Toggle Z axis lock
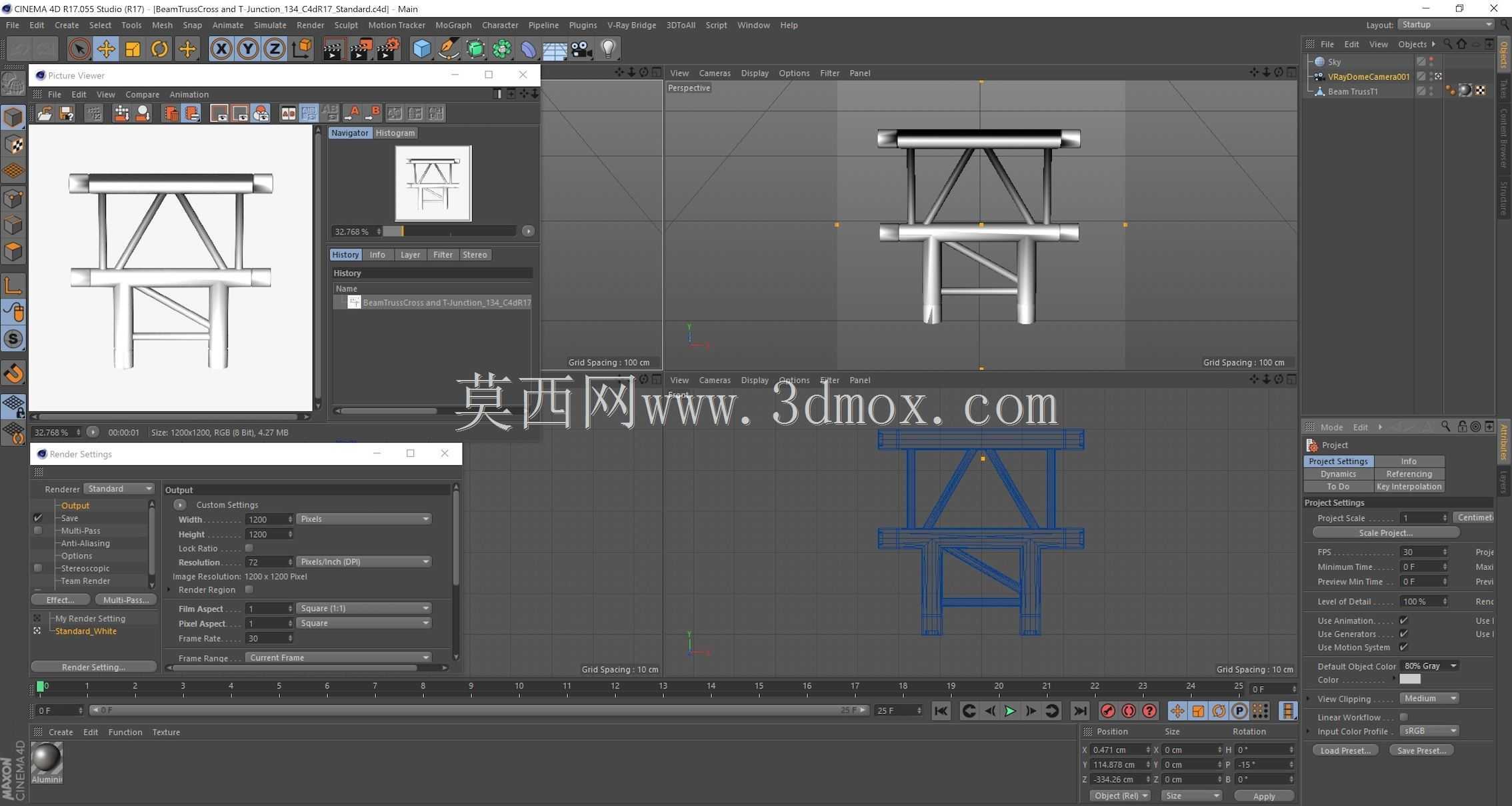 pyautogui.click(x=275, y=49)
